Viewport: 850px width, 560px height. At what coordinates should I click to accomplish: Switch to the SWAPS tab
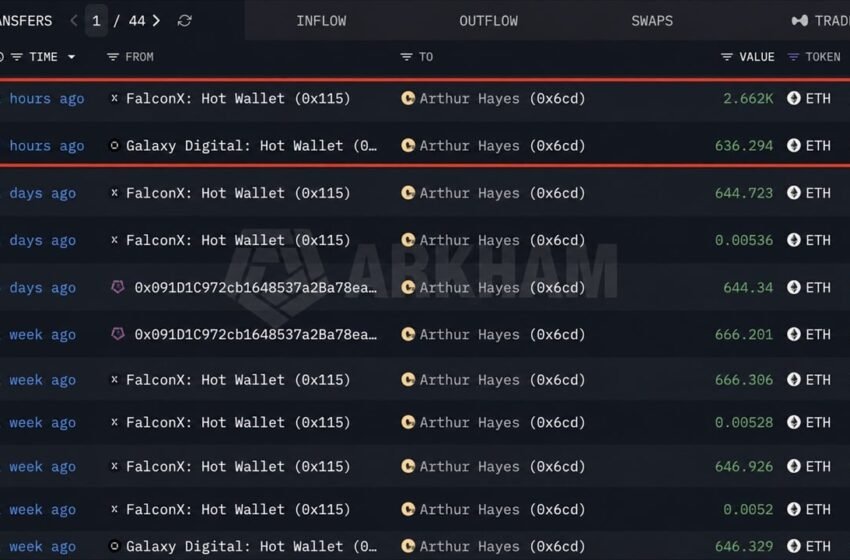tap(652, 21)
